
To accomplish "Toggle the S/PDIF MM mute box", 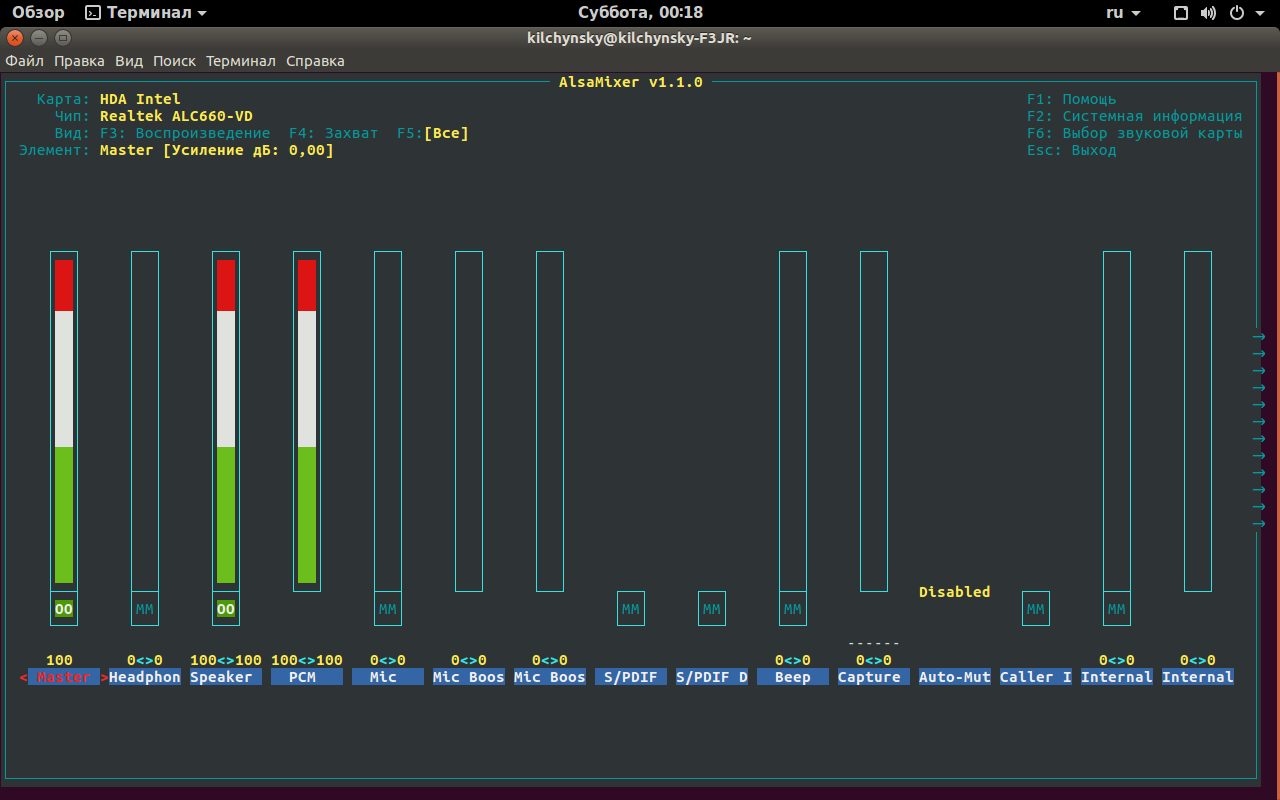I will [x=631, y=609].
